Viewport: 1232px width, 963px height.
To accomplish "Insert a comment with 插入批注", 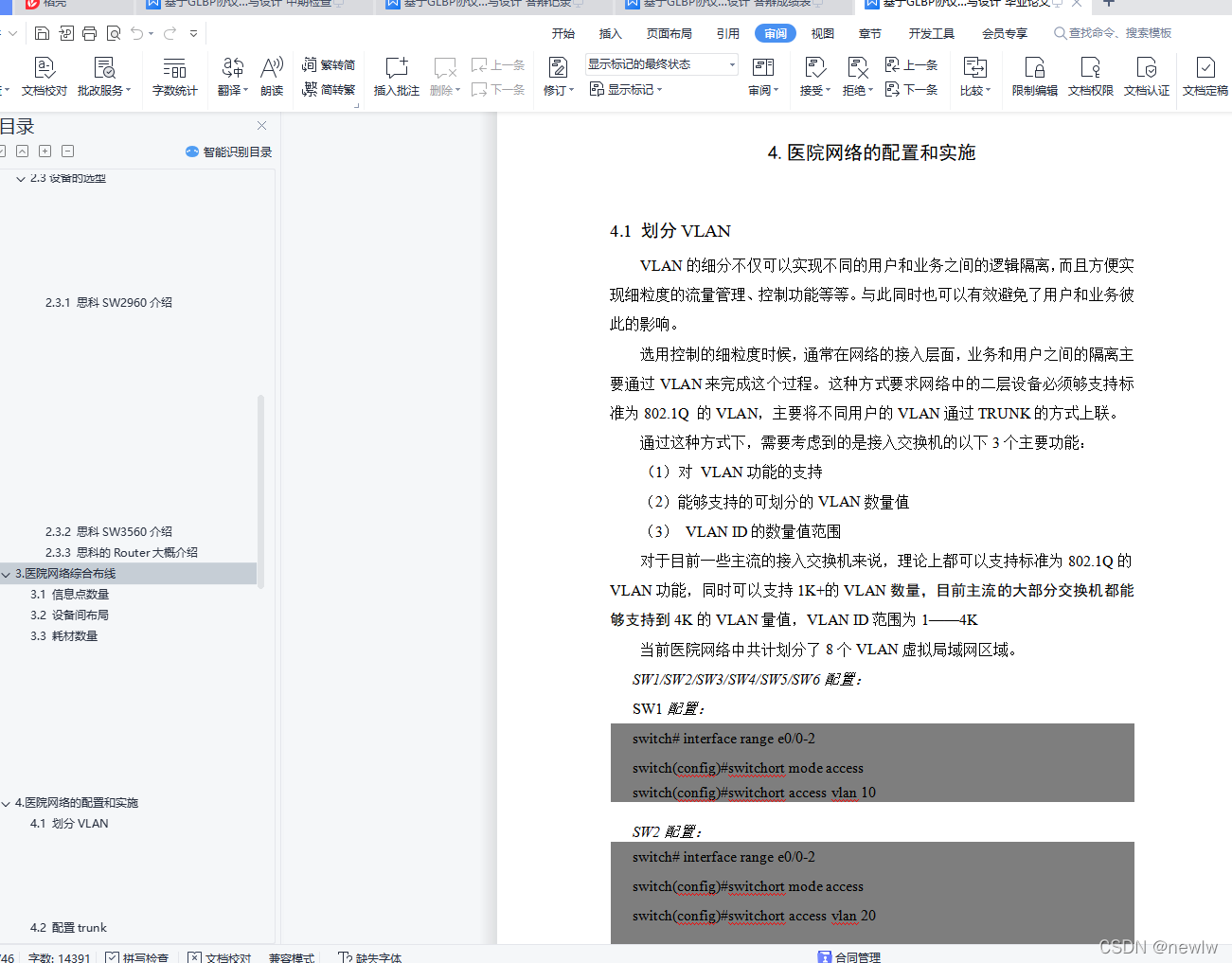I will (396, 76).
